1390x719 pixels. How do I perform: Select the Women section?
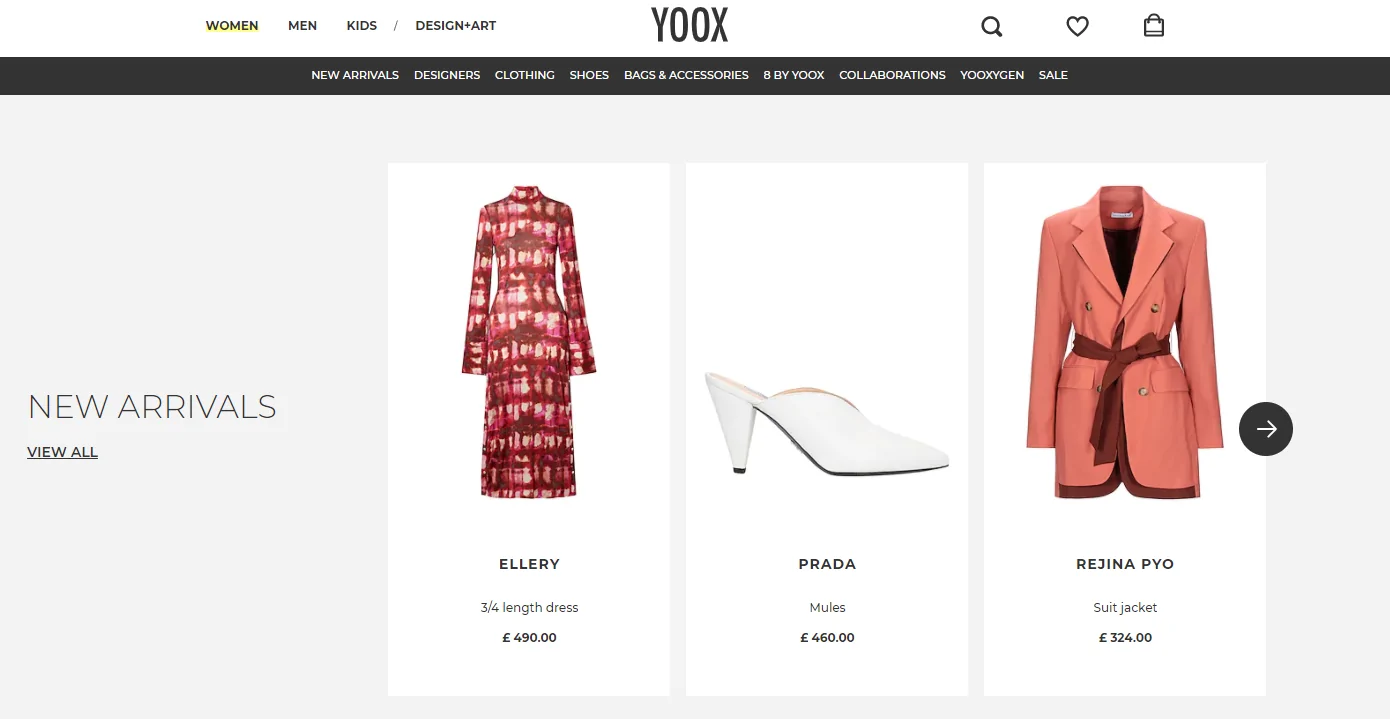tap(232, 26)
